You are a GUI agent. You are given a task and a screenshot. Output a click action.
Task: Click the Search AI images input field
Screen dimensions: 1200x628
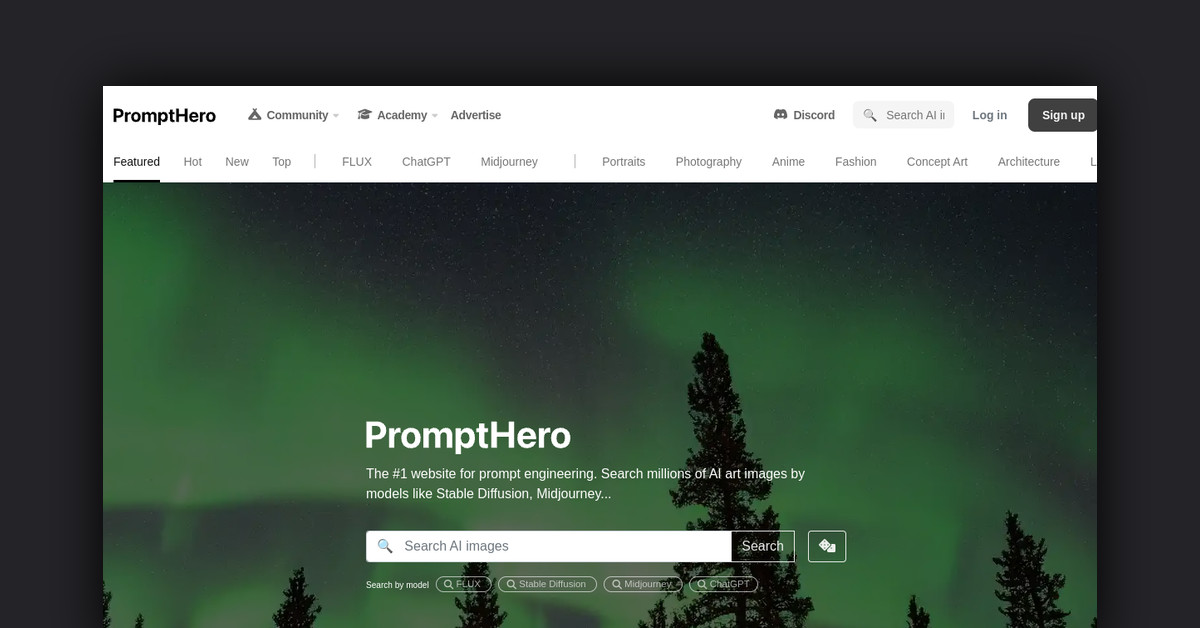click(549, 546)
